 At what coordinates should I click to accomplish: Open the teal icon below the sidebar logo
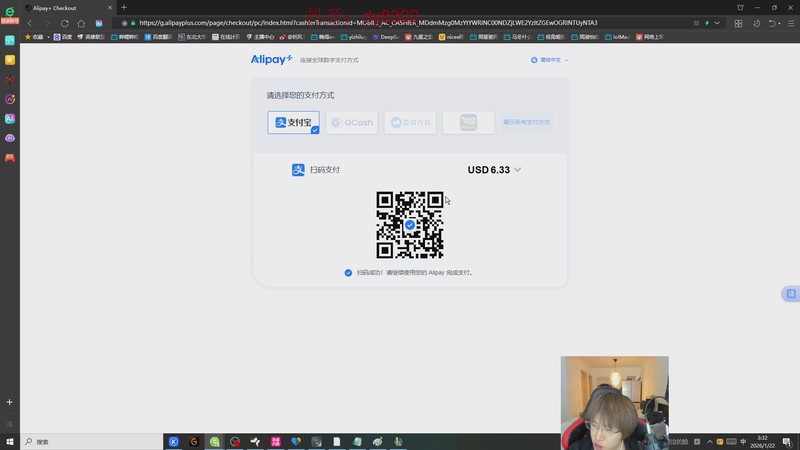pos(10,40)
